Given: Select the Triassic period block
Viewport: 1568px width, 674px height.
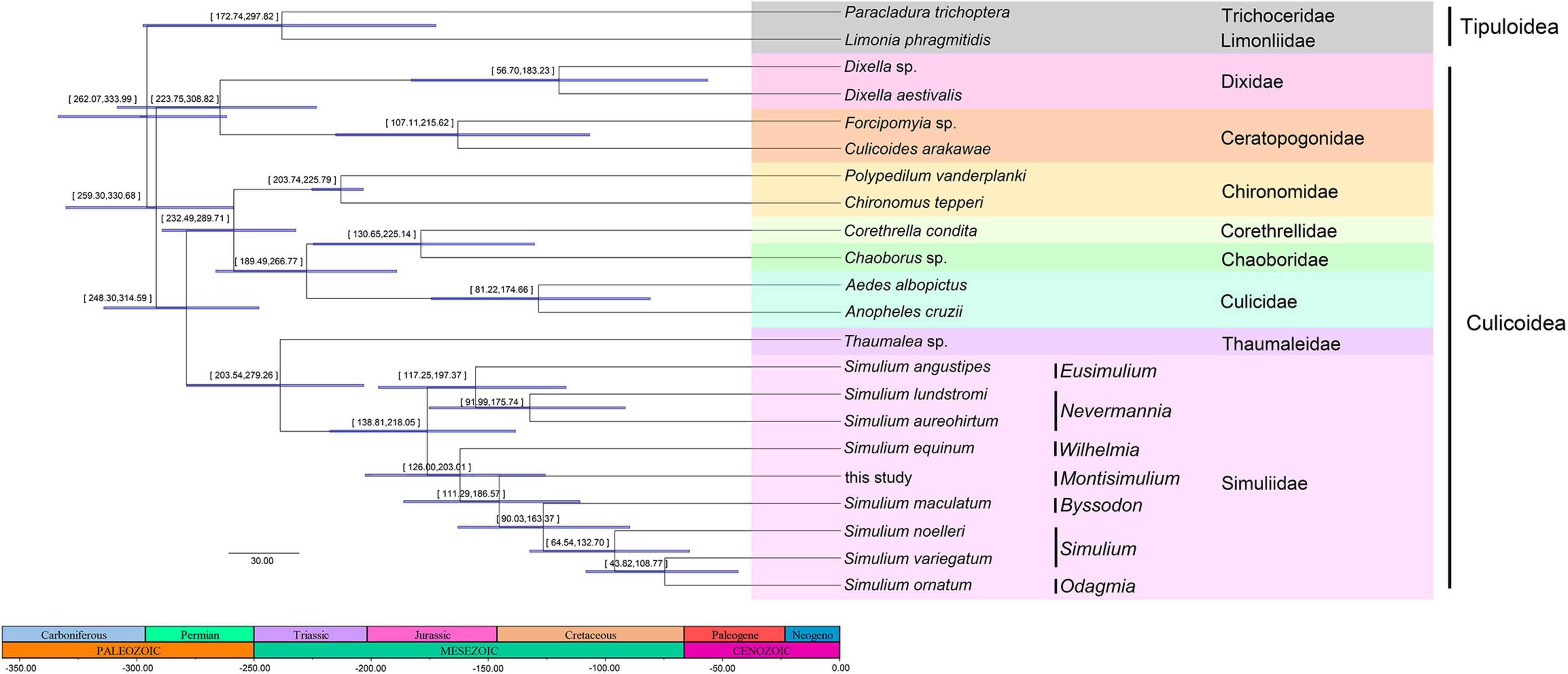Looking at the screenshot, I should pos(311,634).
